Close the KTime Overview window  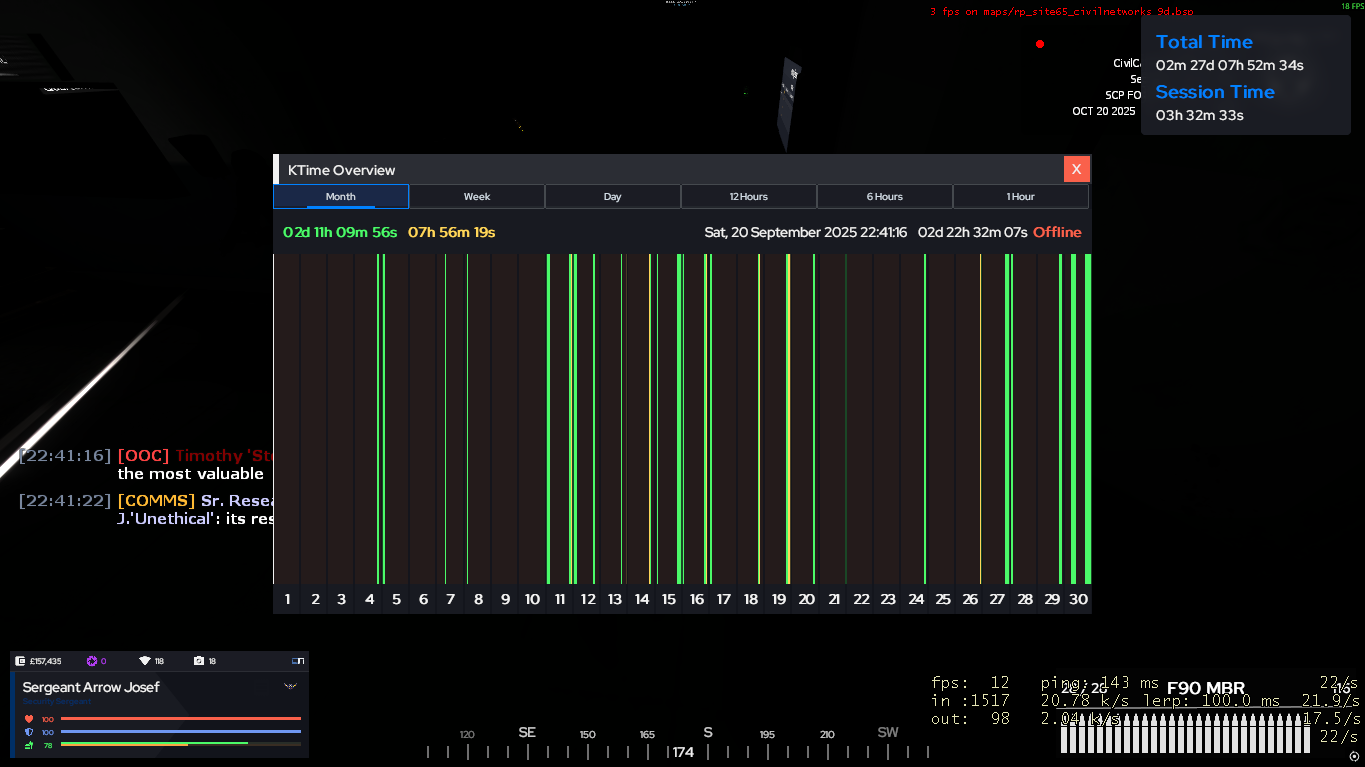[x=1076, y=169]
